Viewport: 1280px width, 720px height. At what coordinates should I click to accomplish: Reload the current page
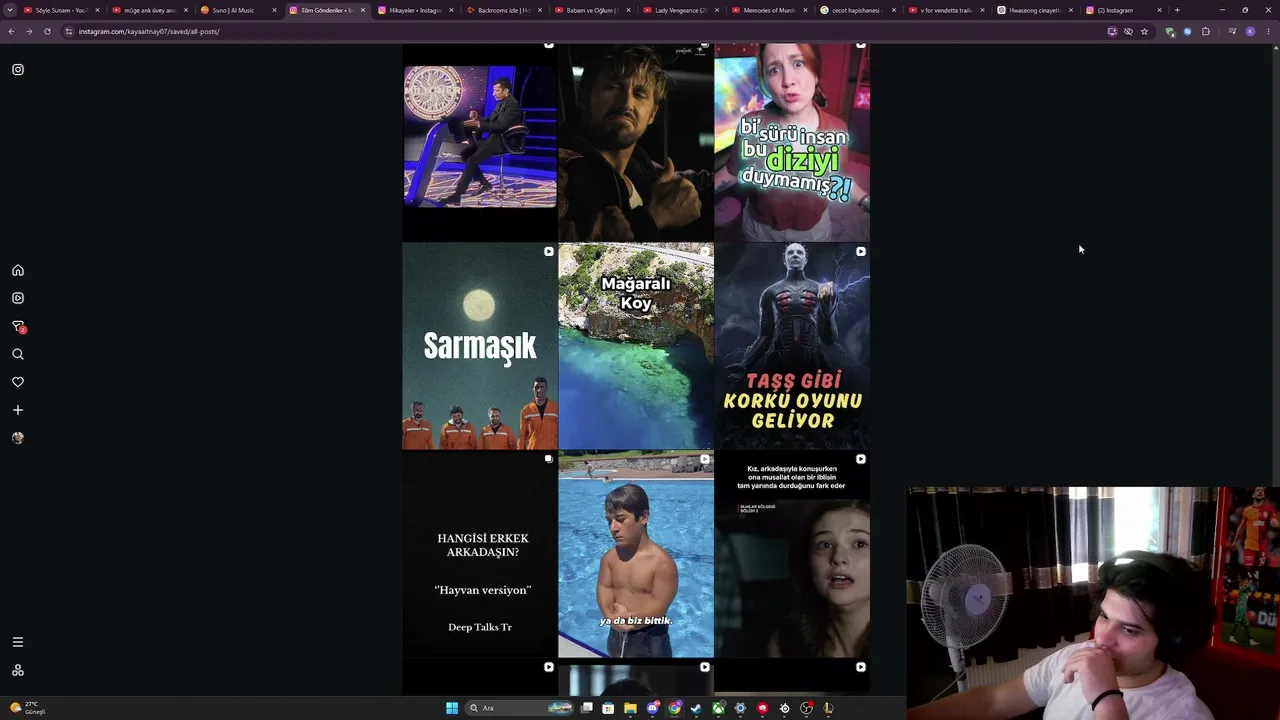pyautogui.click(x=47, y=31)
